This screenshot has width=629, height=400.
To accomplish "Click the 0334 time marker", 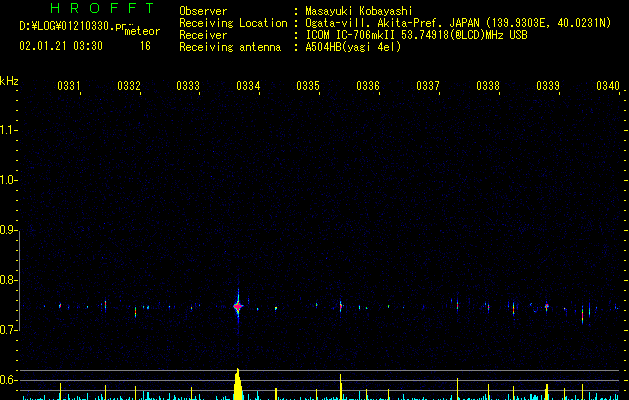I will tap(248, 86).
